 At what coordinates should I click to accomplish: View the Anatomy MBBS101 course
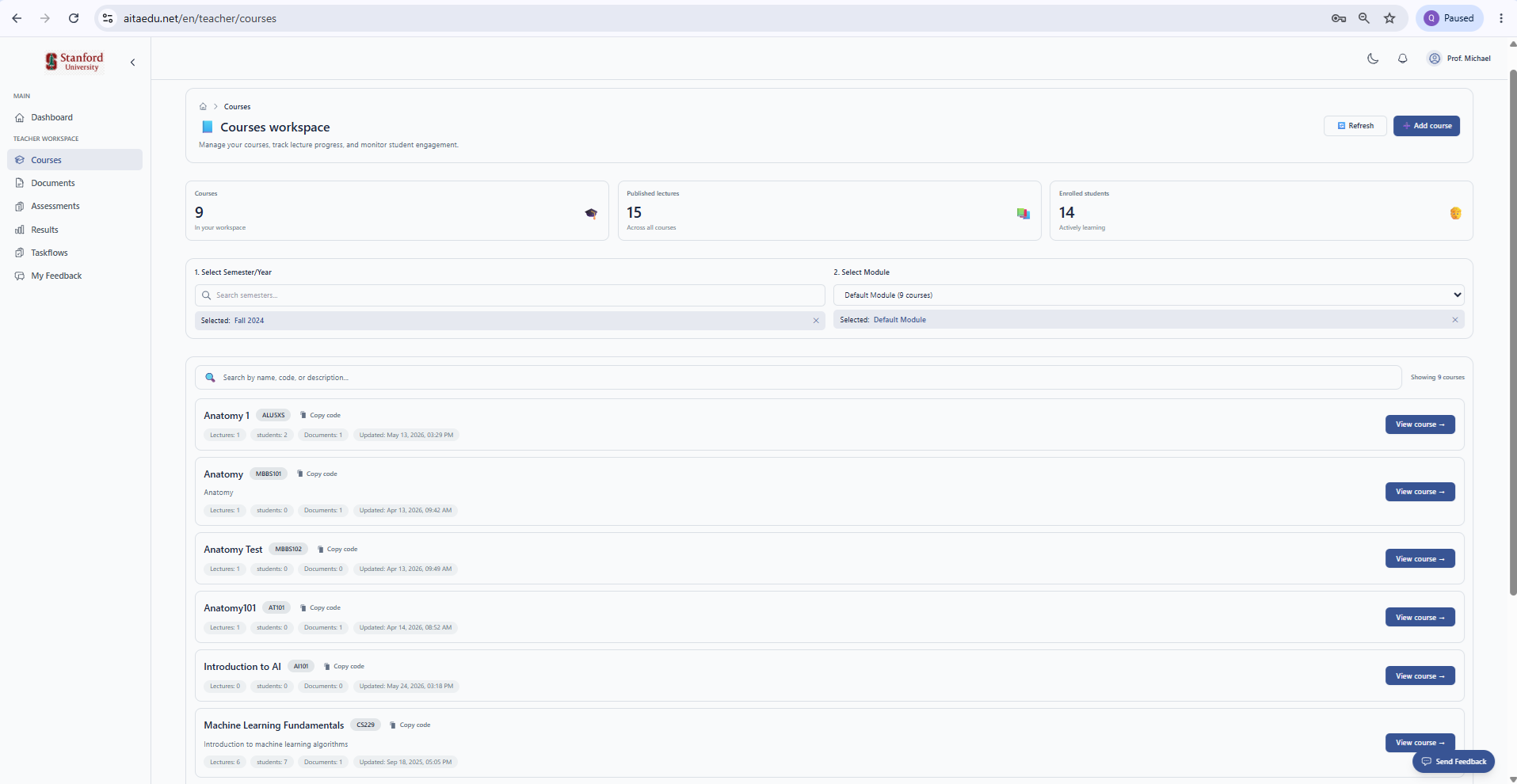point(1420,492)
